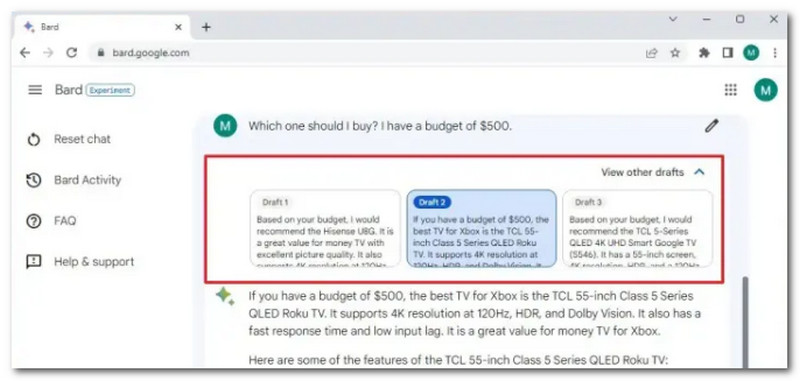Select the Draft 3 card
The image size is (800, 381).
(638, 228)
